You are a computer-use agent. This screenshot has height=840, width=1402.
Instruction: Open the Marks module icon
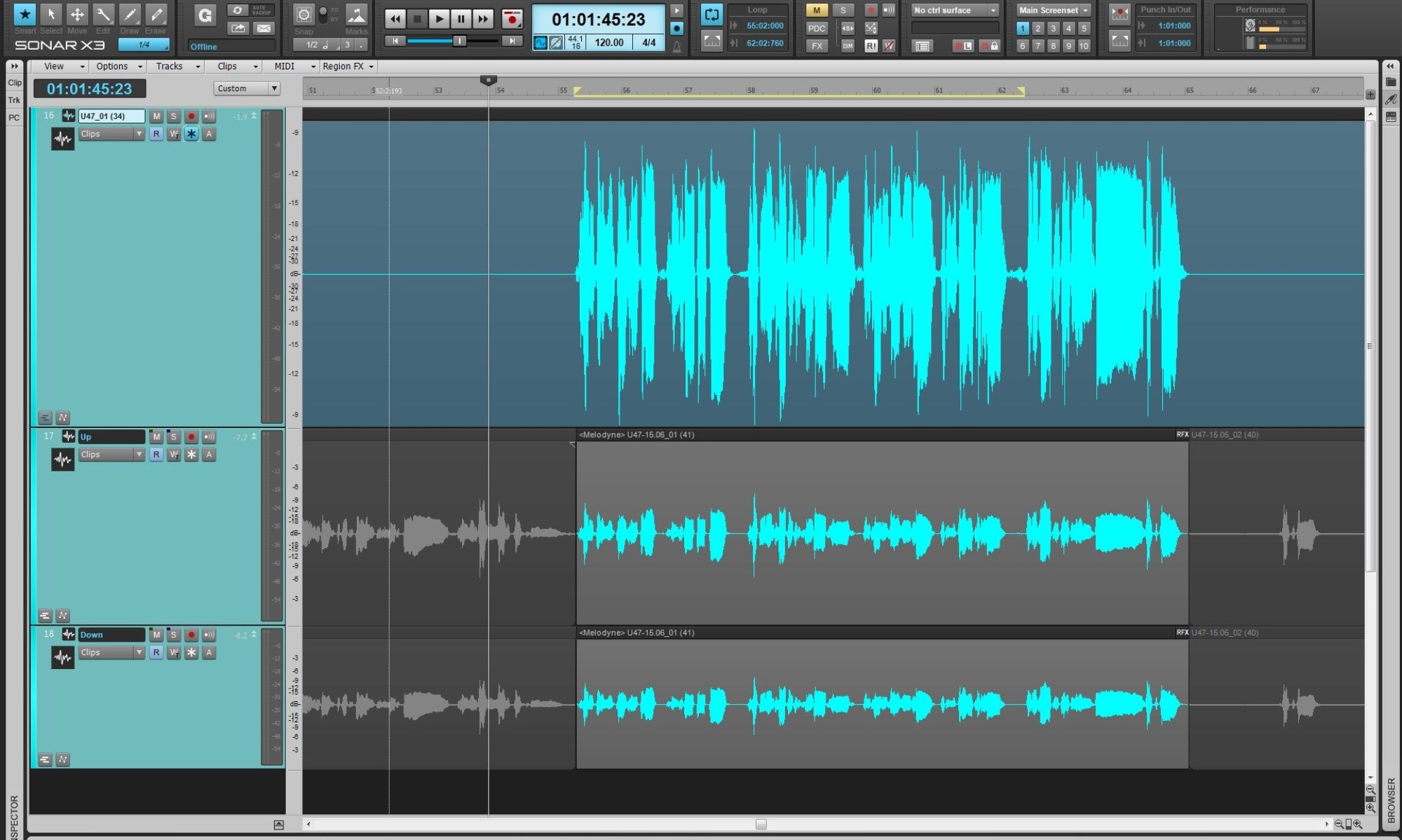356,15
